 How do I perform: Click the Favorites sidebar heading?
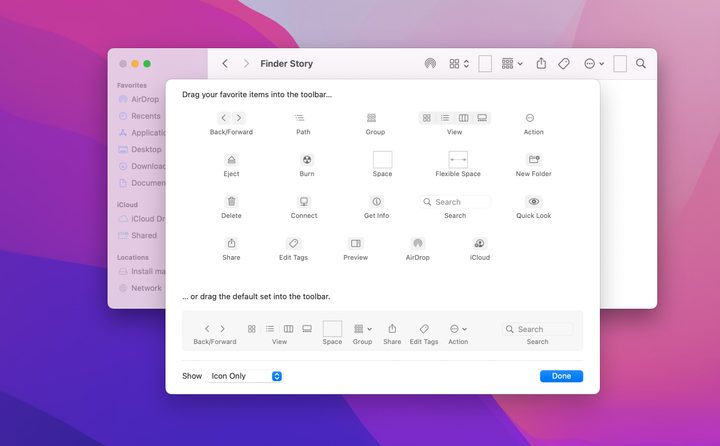coord(132,85)
